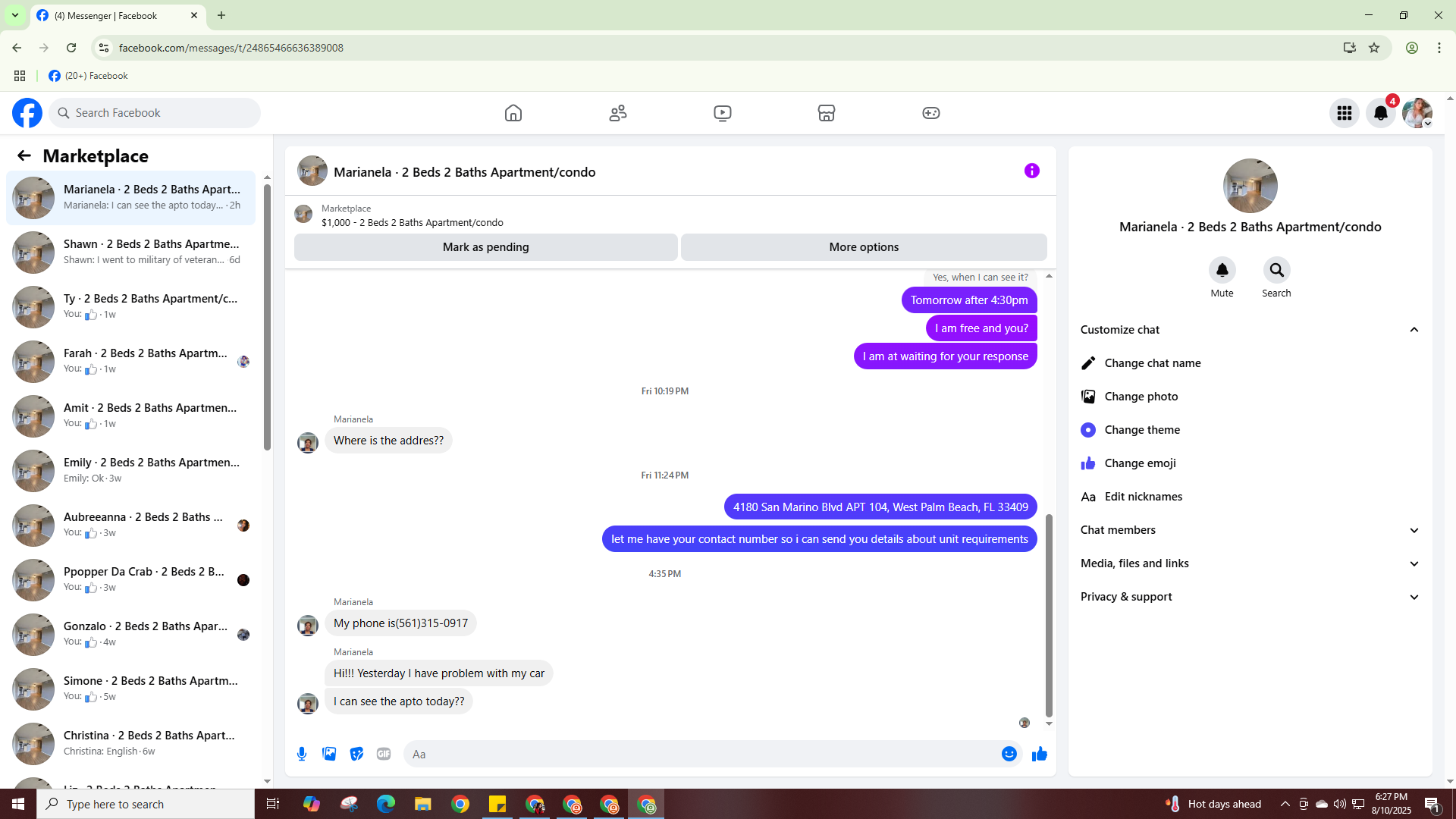The image size is (1456, 819).
Task: Open emoji picker in message box
Action: [1009, 754]
